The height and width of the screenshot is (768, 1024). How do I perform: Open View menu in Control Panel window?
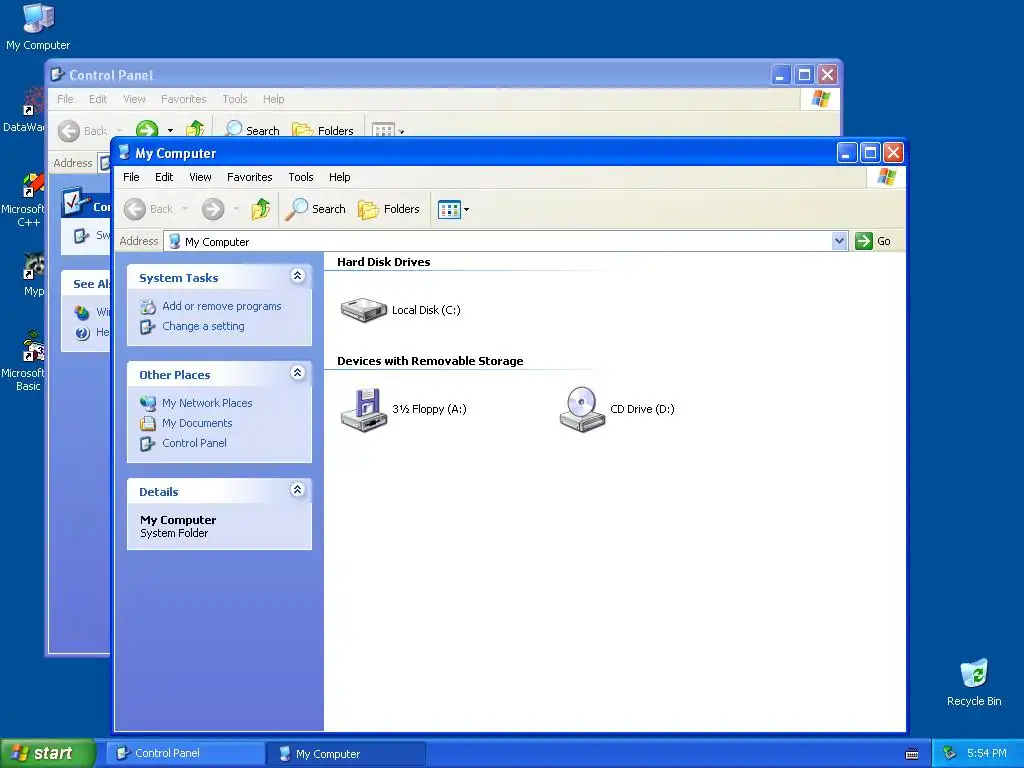click(x=135, y=99)
